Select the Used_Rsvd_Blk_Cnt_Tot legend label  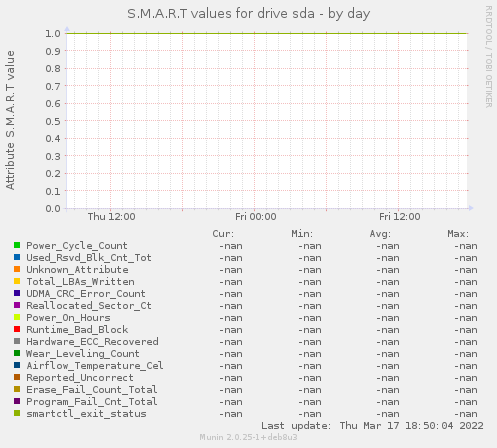pyautogui.click(x=89, y=258)
